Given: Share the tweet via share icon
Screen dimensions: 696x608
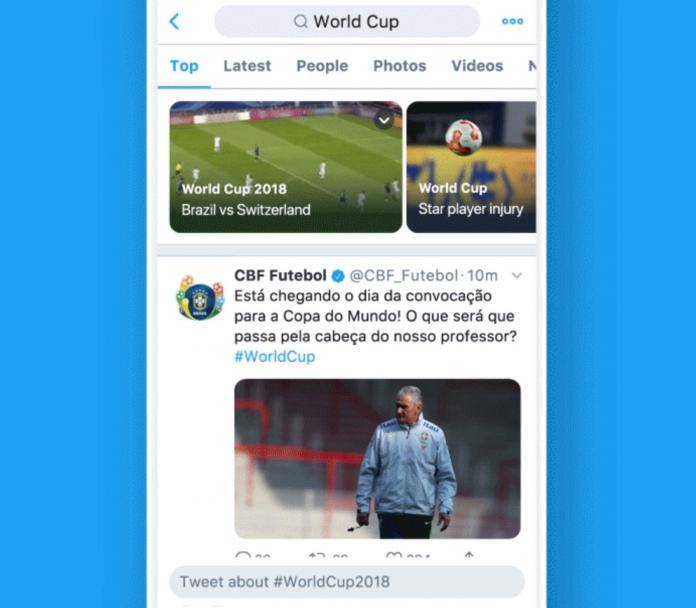Looking at the screenshot, I should [x=469, y=555].
